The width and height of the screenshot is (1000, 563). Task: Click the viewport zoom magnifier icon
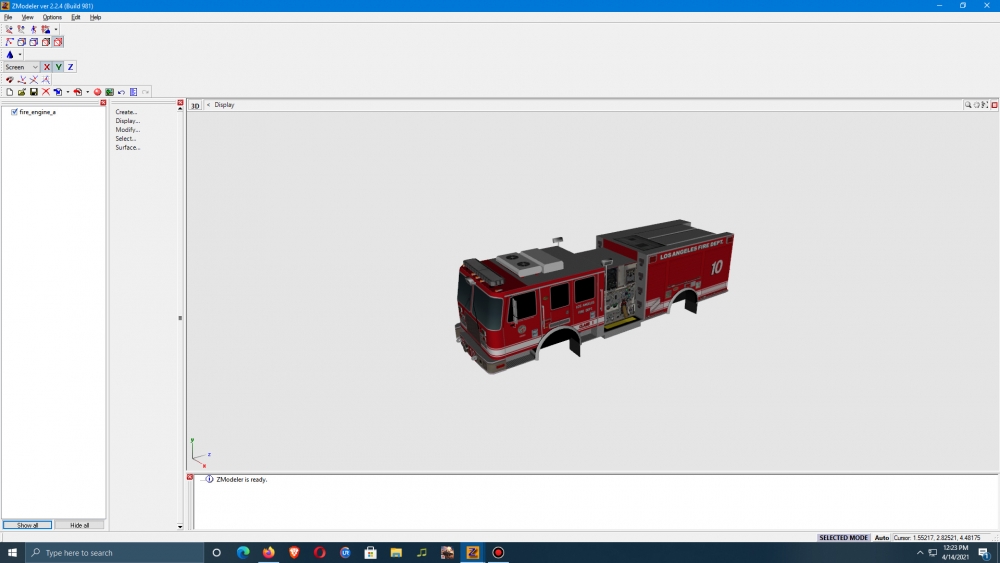[967, 105]
